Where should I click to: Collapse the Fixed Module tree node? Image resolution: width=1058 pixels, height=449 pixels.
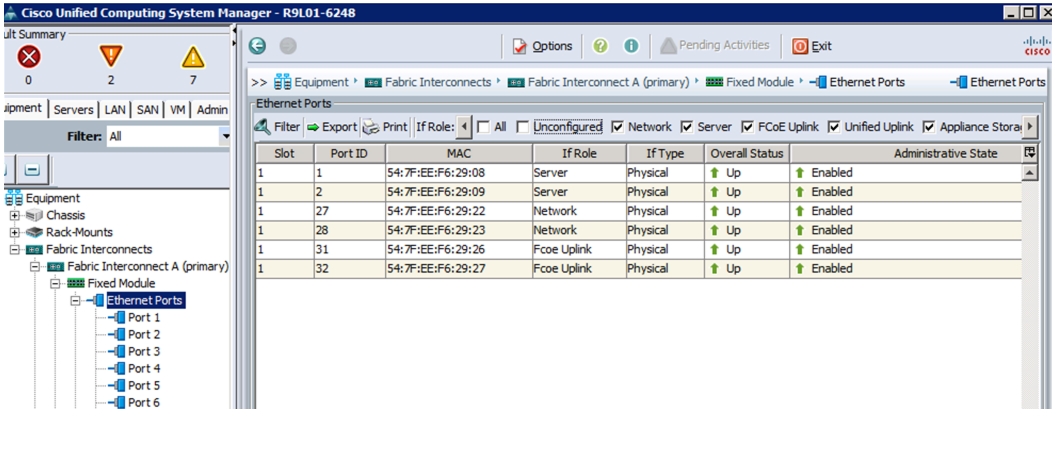[x=56, y=283]
